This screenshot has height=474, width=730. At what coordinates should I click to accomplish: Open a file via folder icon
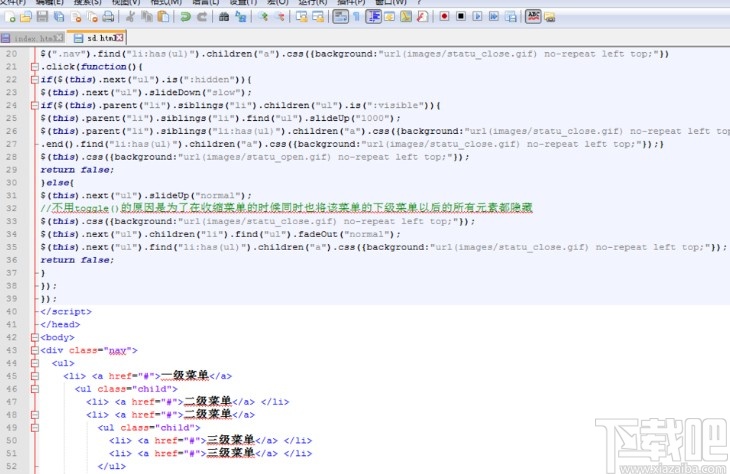click(x=26, y=17)
